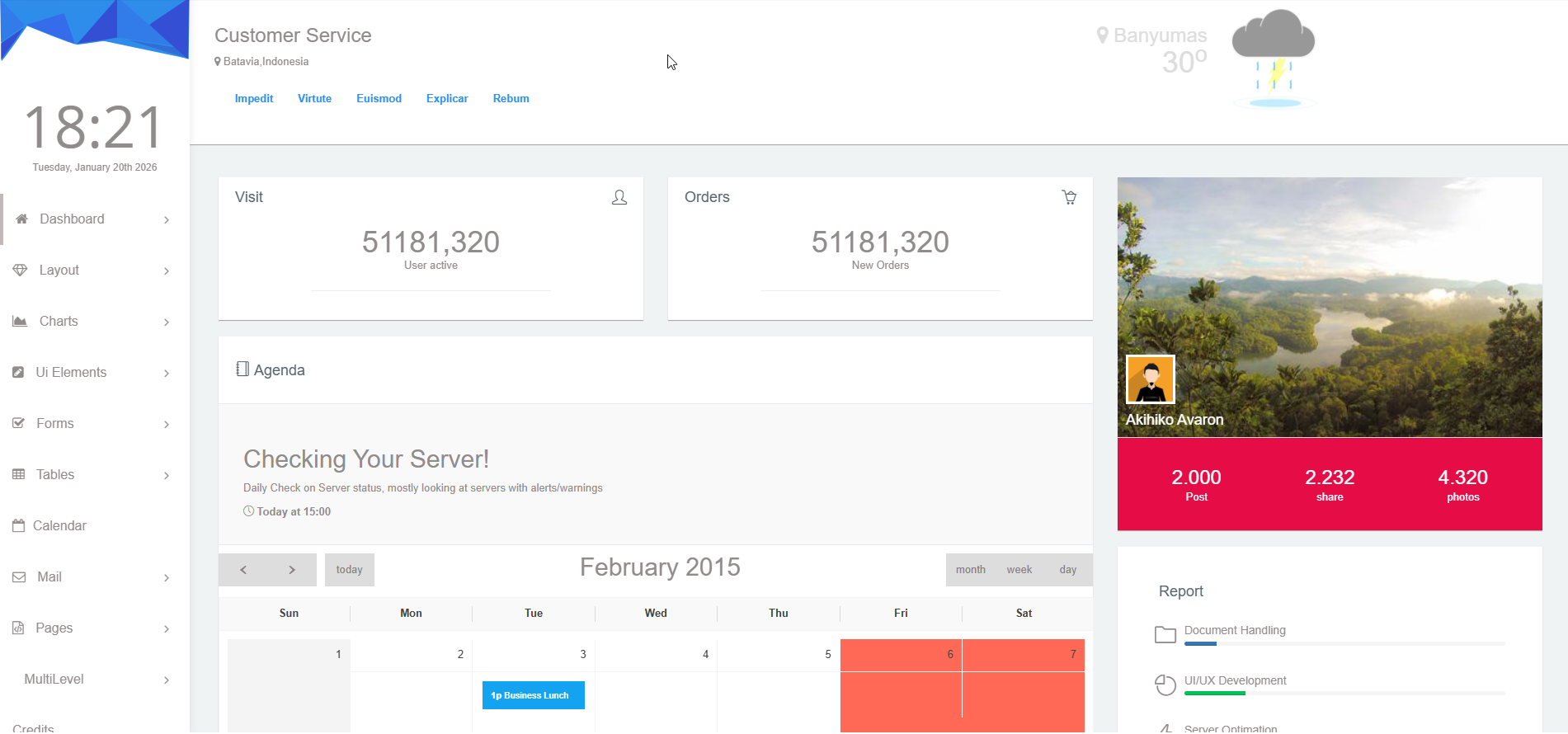Switch calendar to day view

coord(1067,570)
